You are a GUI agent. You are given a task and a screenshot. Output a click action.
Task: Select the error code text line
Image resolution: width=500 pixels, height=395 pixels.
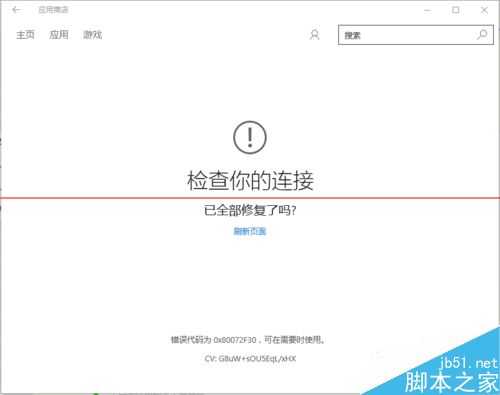coord(248,340)
